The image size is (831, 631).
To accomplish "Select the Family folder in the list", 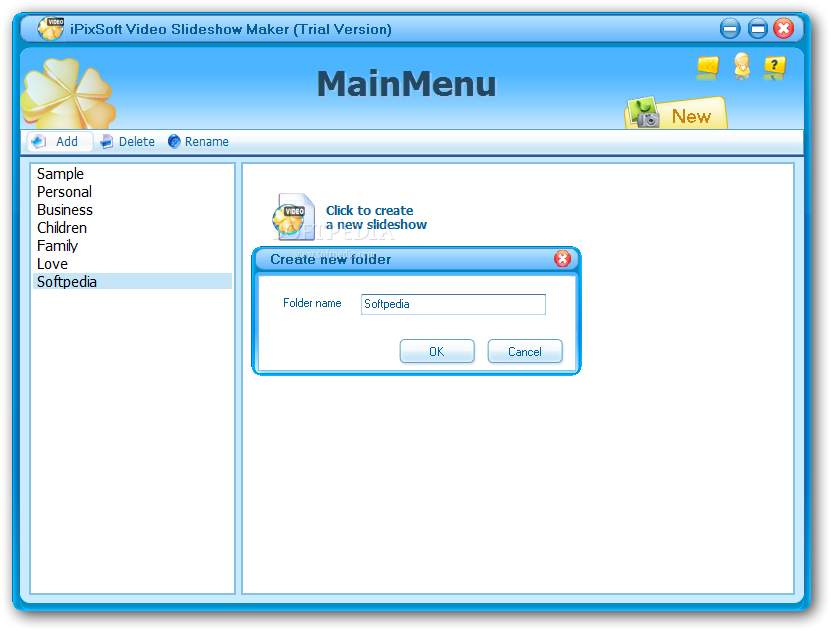I will (x=132, y=246).
